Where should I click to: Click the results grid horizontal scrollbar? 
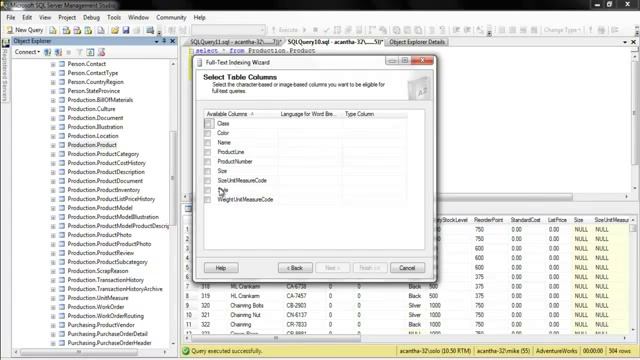(276, 338)
